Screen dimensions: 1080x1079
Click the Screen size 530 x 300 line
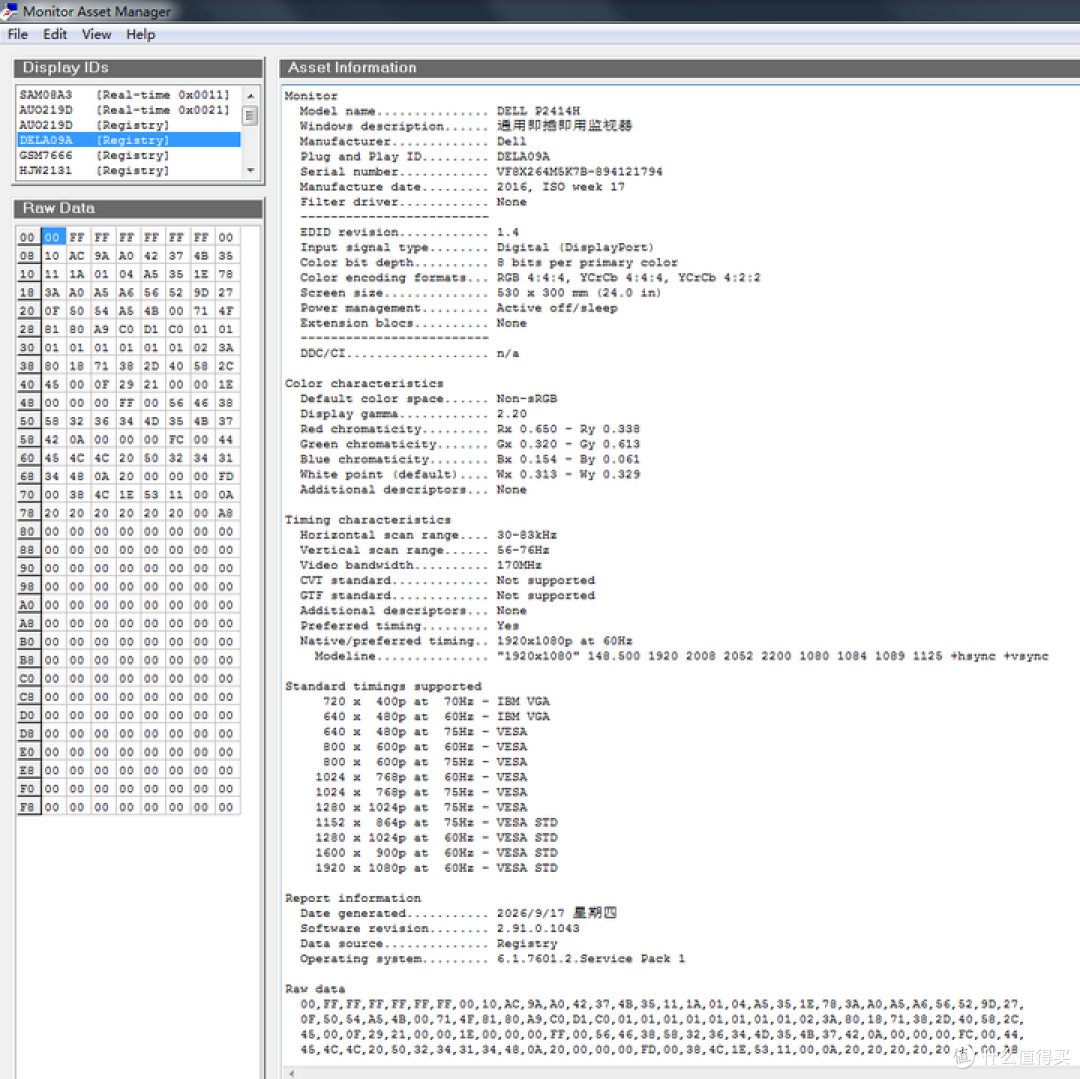[481, 293]
